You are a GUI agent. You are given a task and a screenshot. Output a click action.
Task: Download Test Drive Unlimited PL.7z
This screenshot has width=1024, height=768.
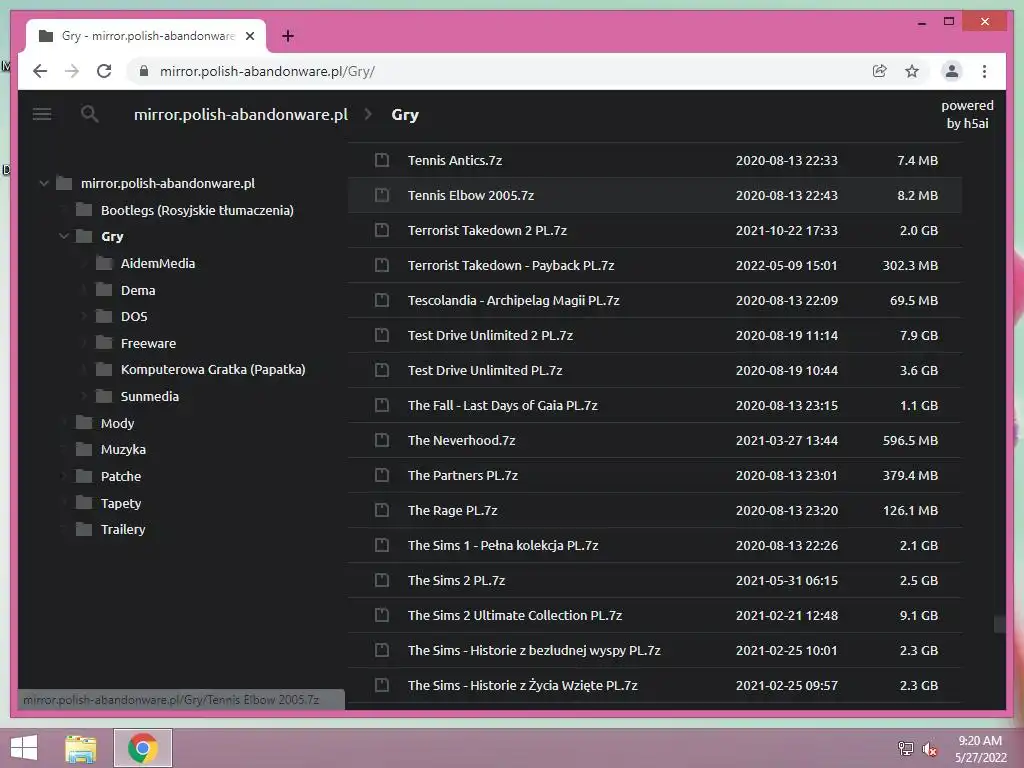click(485, 370)
